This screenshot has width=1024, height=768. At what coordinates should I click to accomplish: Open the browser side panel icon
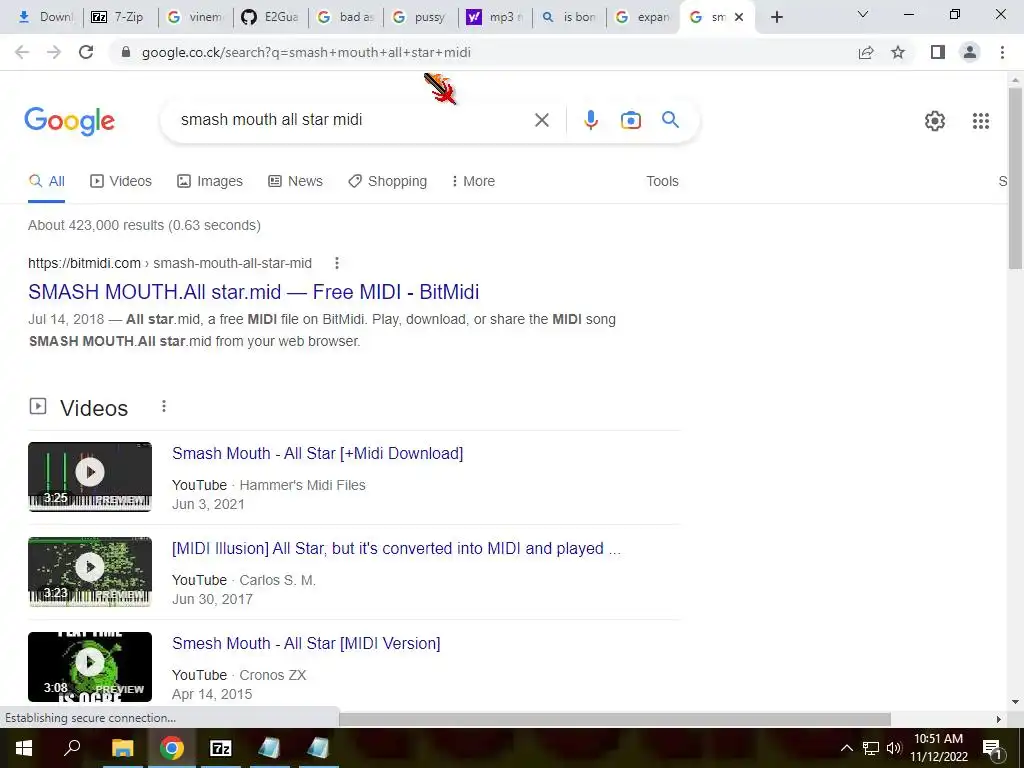938,52
